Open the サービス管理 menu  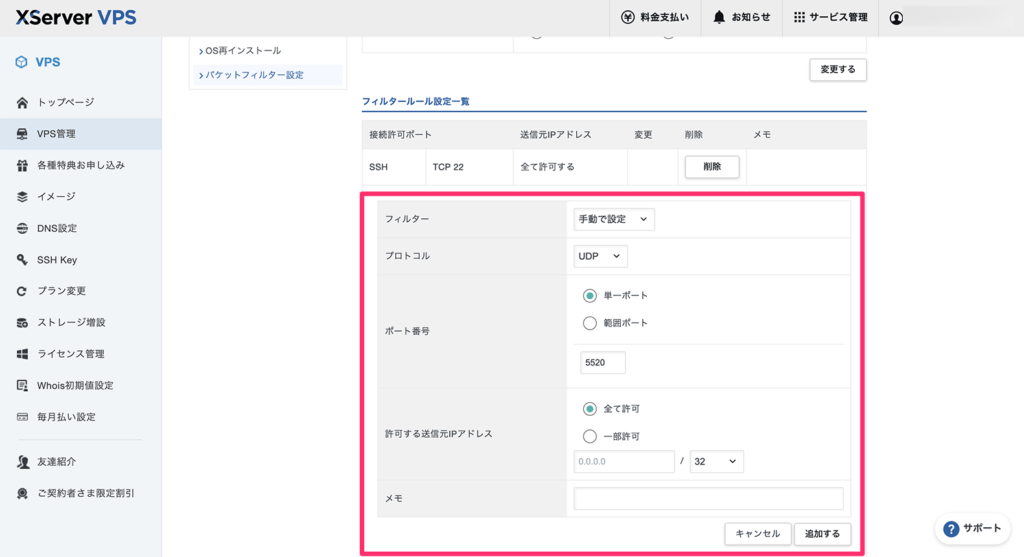[x=830, y=18]
